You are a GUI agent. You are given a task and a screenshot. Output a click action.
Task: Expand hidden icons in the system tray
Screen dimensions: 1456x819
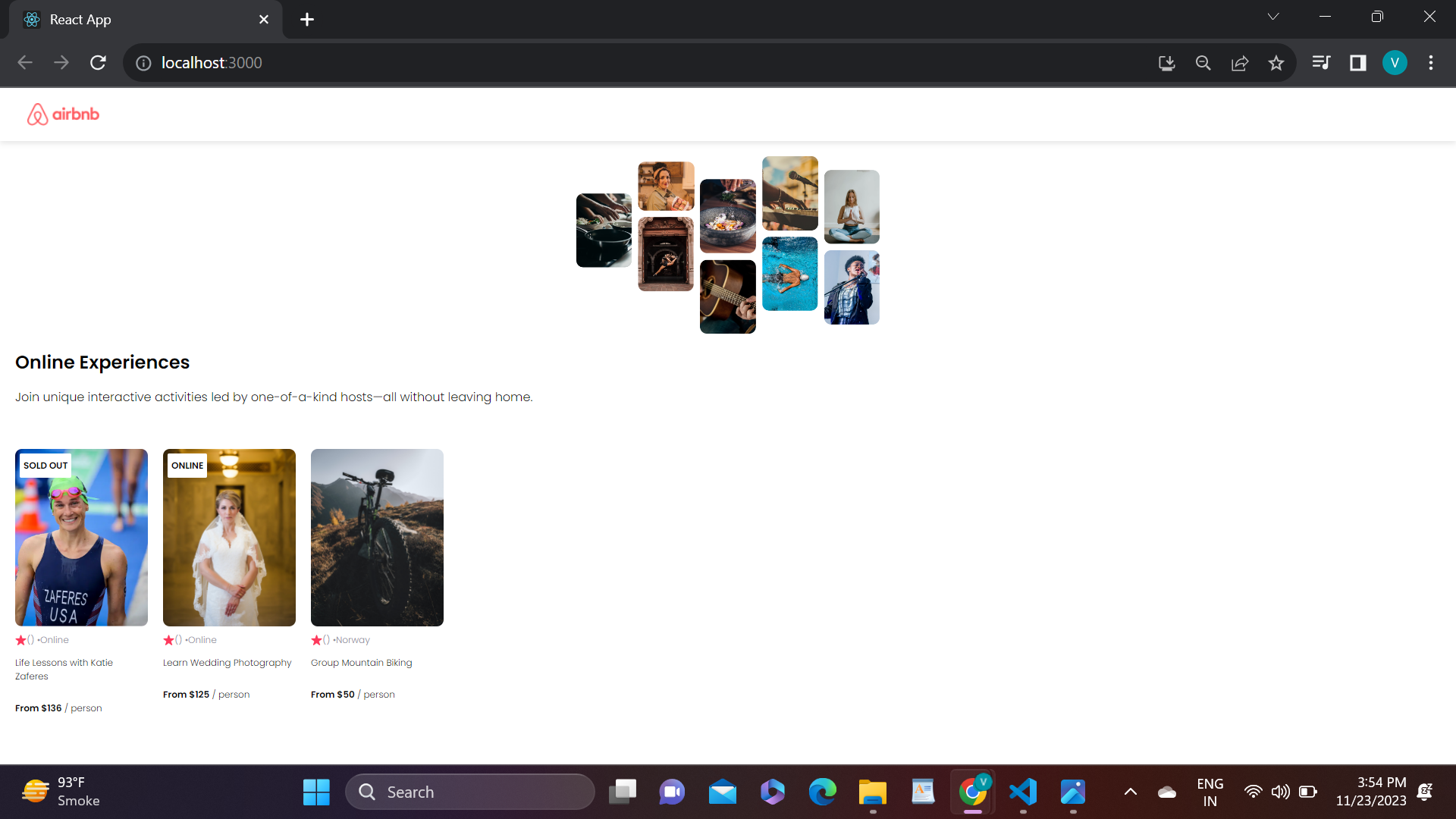1131,791
